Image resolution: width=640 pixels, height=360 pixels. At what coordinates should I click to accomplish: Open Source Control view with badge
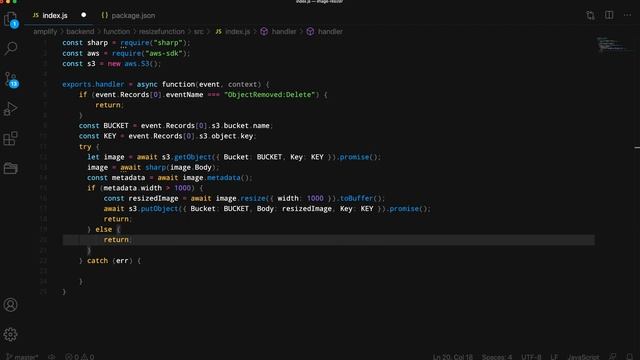pos(11,79)
